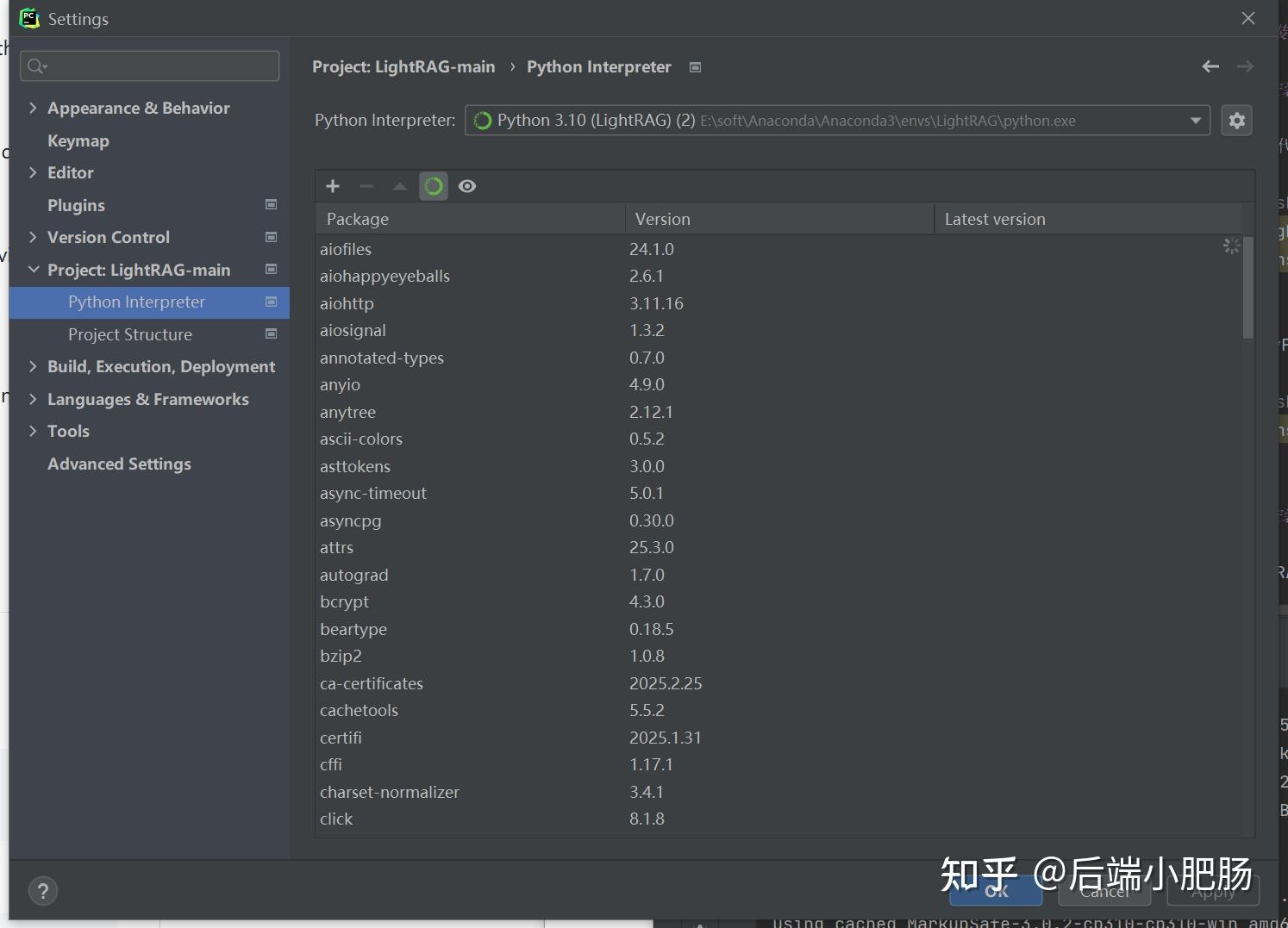Expand Languages & Frameworks section
This screenshot has width=1288, height=928.
point(33,399)
